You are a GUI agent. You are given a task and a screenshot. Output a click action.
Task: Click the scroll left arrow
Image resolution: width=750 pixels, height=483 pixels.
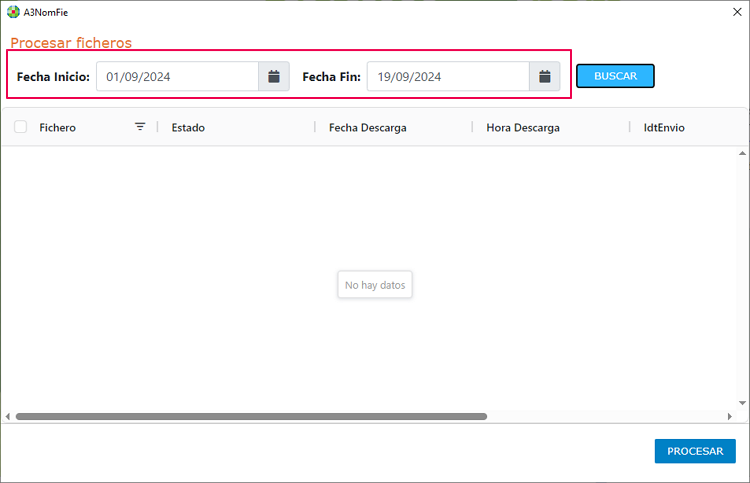tap(8, 417)
